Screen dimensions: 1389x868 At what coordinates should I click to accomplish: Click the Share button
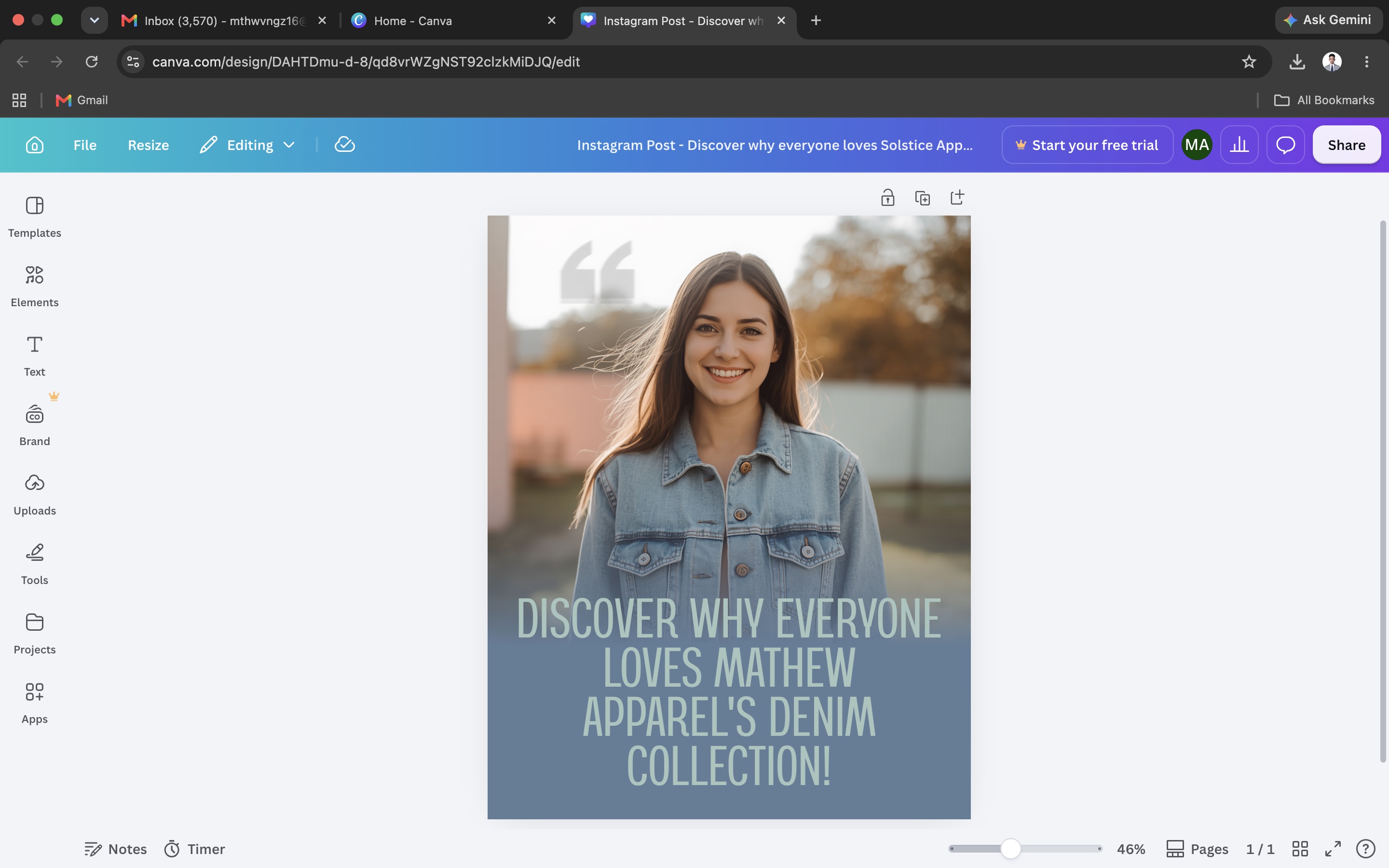point(1347,145)
